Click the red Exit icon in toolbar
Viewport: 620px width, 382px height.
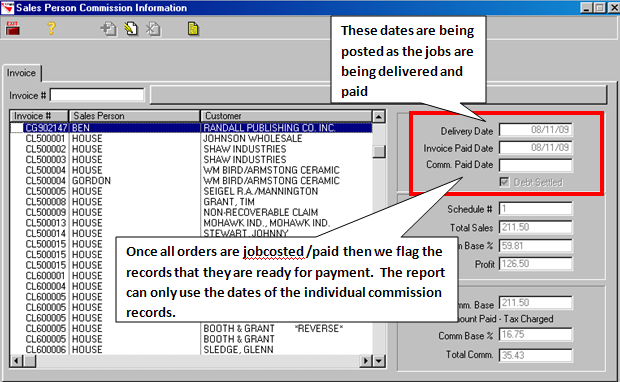click(13, 28)
